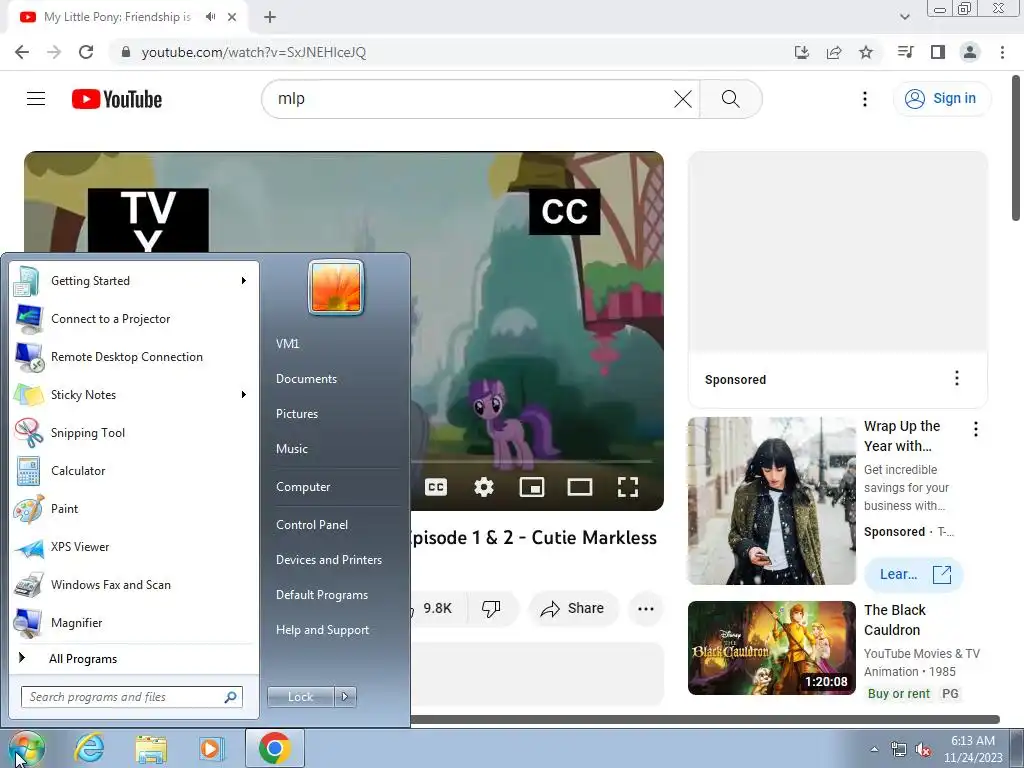
Task: Open Music from Start menu
Action: pos(292,449)
